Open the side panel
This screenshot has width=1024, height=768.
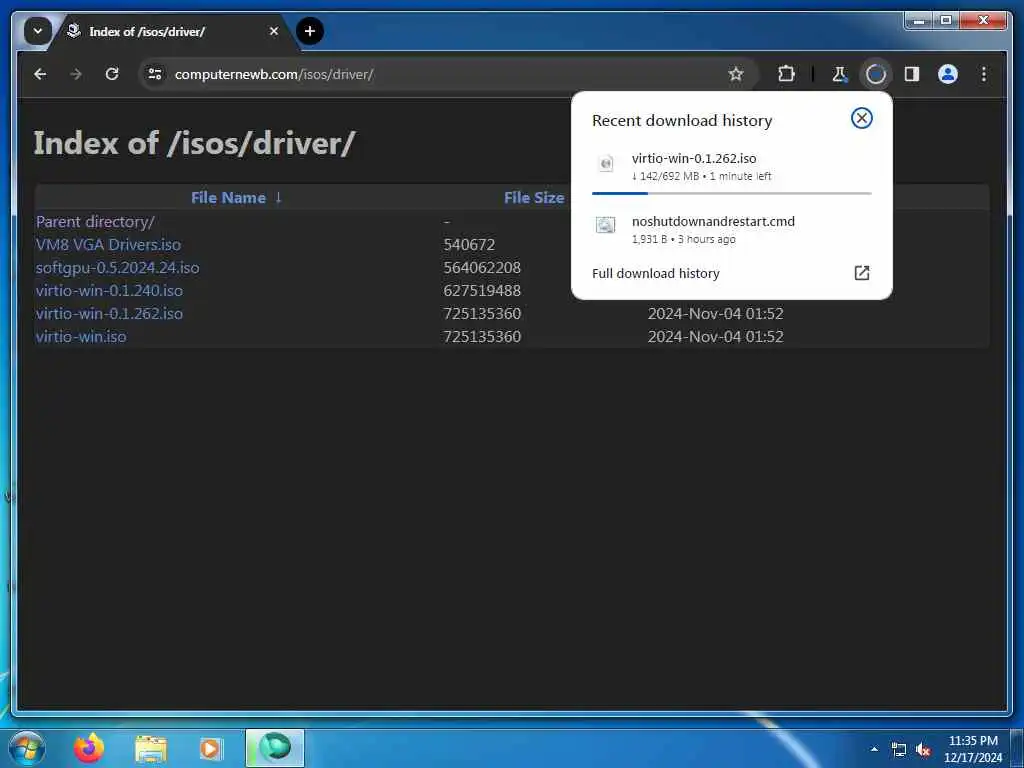(912, 74)
